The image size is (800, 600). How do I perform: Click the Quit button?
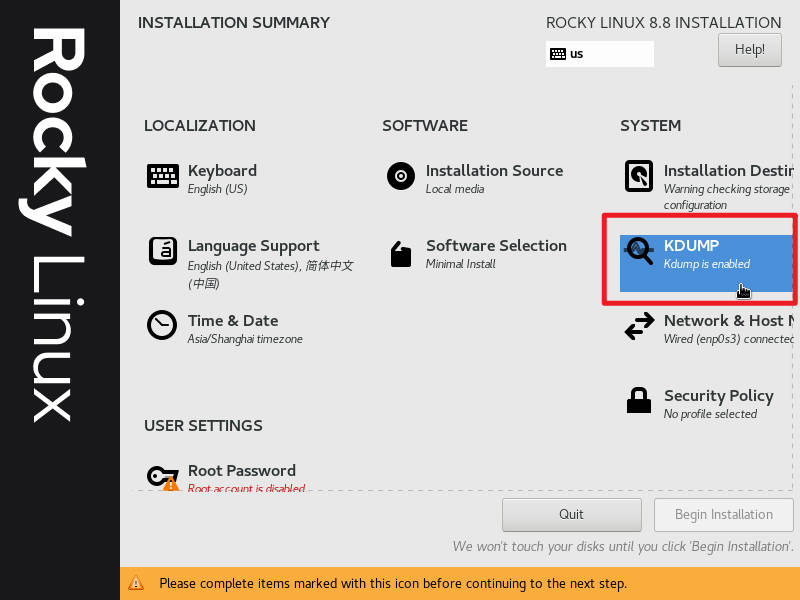pos(571,514)
